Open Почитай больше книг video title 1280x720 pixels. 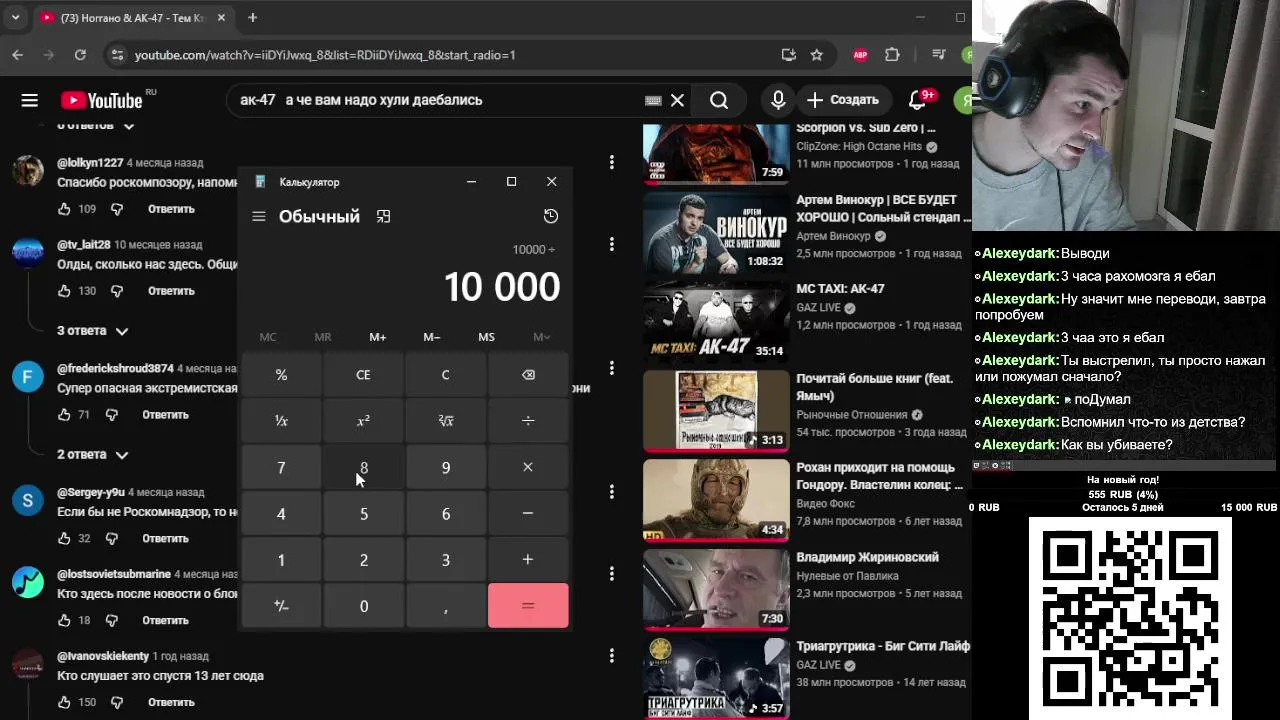pos(874,387)
